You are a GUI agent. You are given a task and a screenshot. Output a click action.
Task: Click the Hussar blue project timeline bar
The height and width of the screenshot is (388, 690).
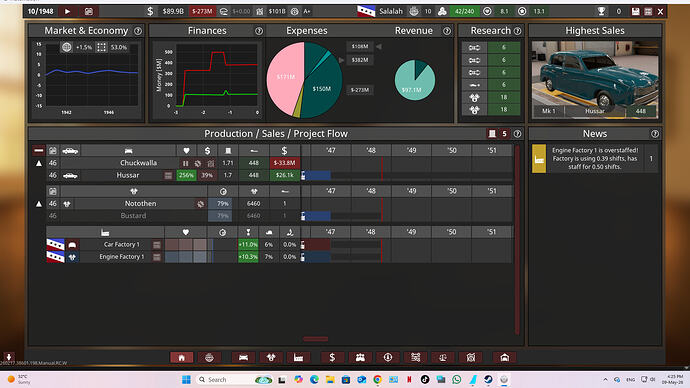click(317, 176)
